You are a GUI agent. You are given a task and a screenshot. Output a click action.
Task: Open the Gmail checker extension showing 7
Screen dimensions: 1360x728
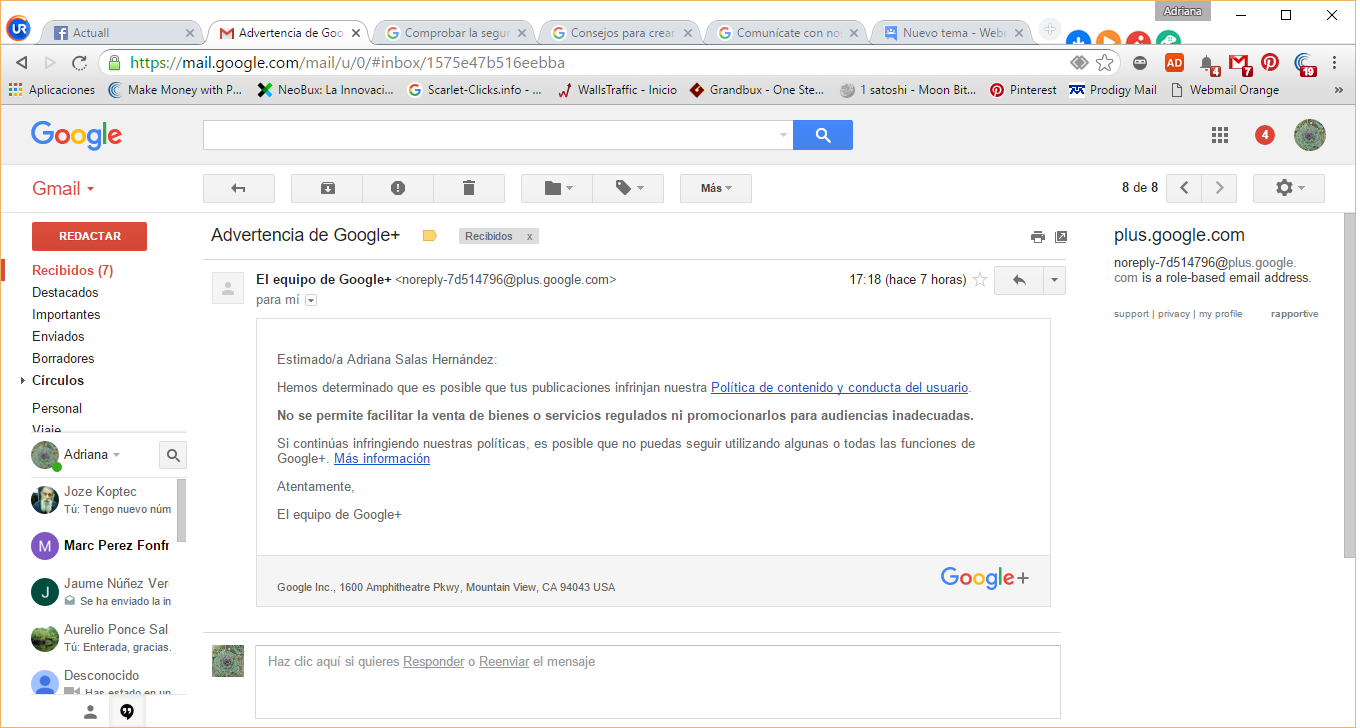click(x=1239, y=63)
